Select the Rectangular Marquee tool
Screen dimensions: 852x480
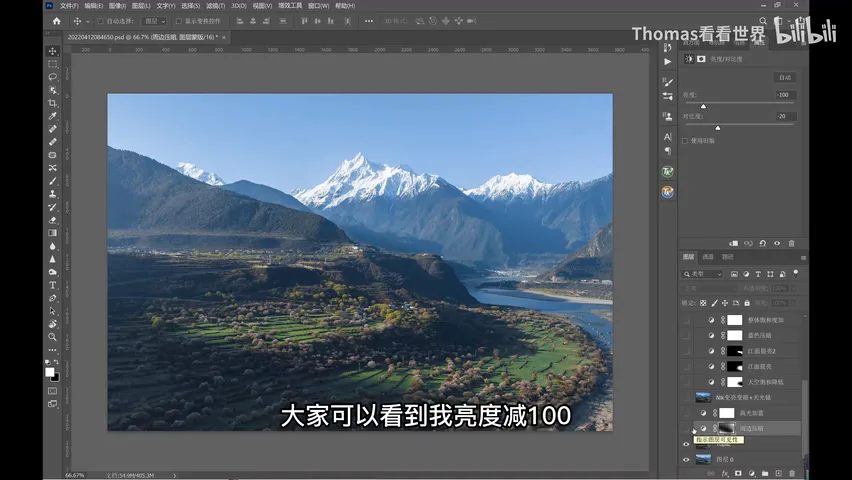coord(53,64)
